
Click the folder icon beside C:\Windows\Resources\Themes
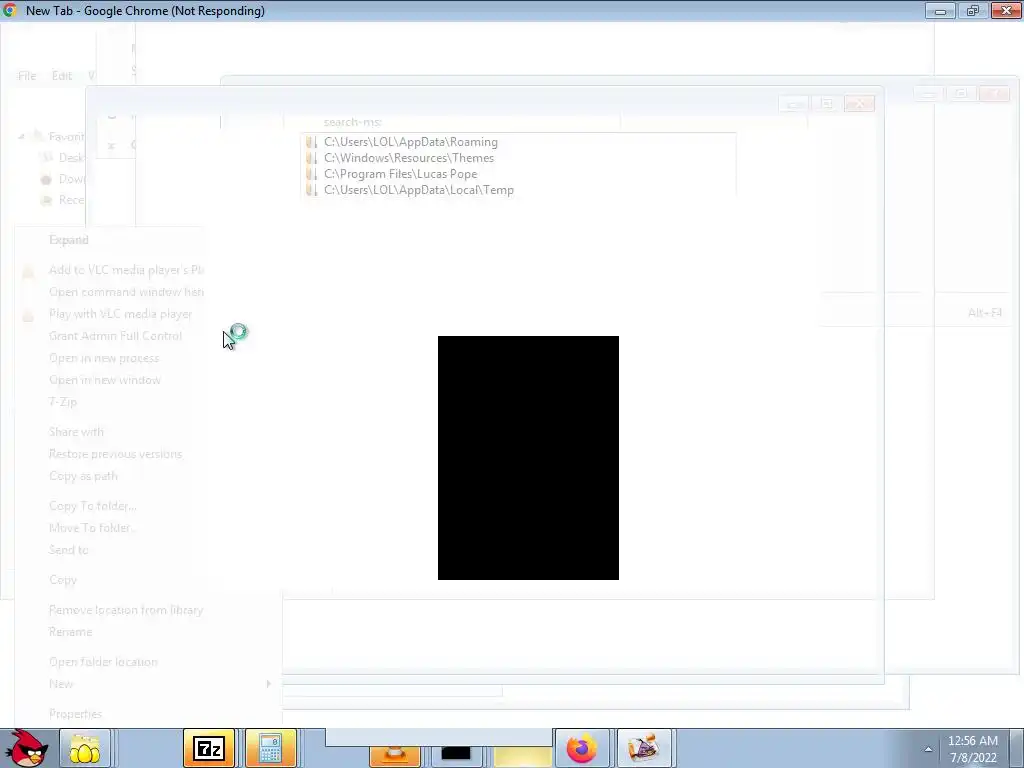click(312, 158)
